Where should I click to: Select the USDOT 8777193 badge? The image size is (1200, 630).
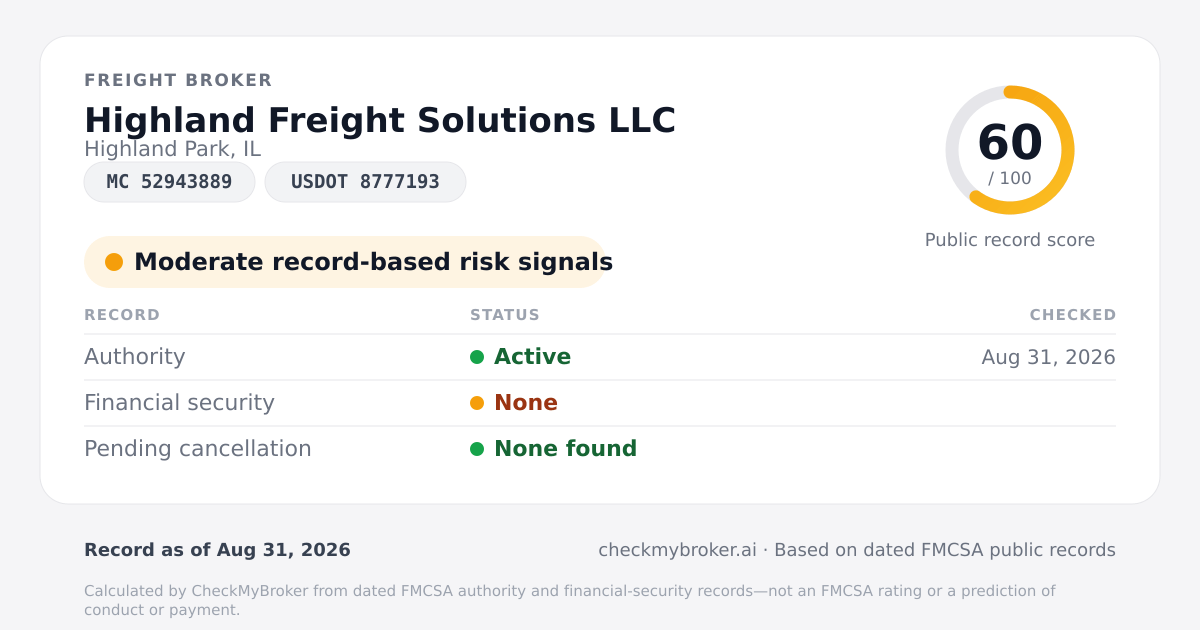[365, 182]
